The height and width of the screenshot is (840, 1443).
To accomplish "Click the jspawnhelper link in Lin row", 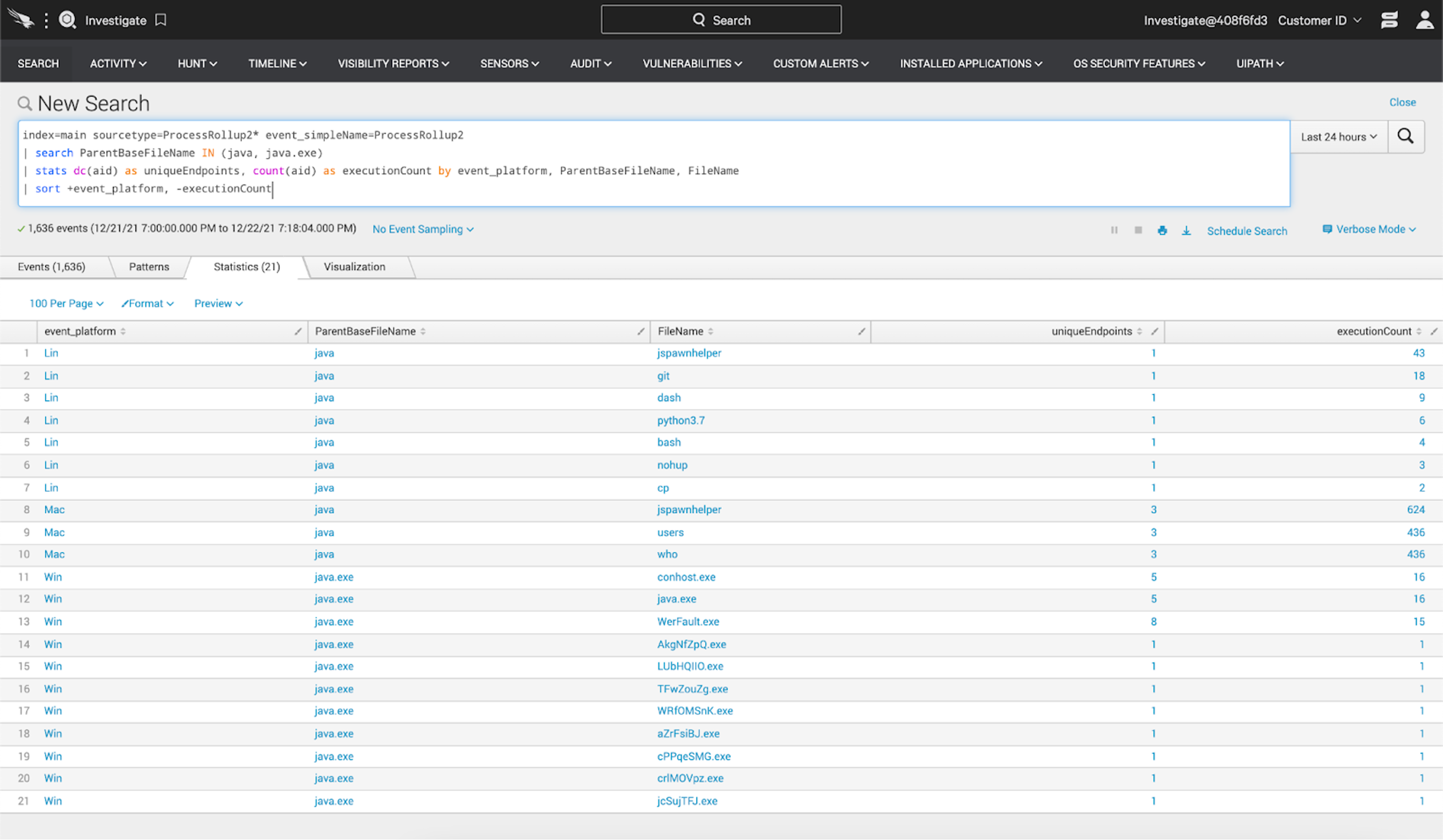I will (689, 353).
